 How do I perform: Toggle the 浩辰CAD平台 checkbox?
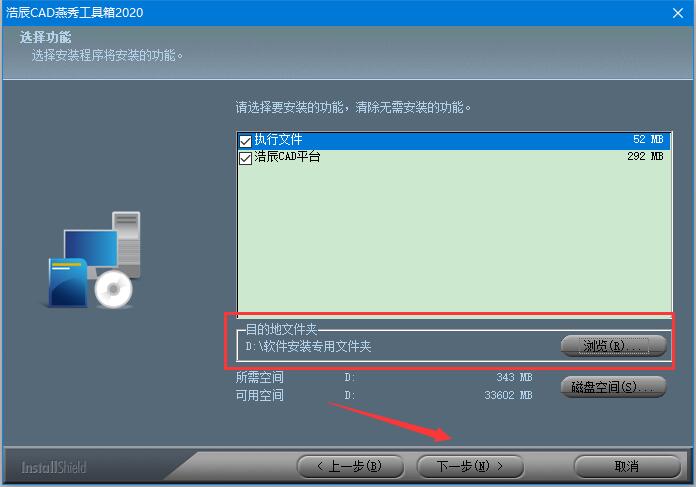point(245,158)
